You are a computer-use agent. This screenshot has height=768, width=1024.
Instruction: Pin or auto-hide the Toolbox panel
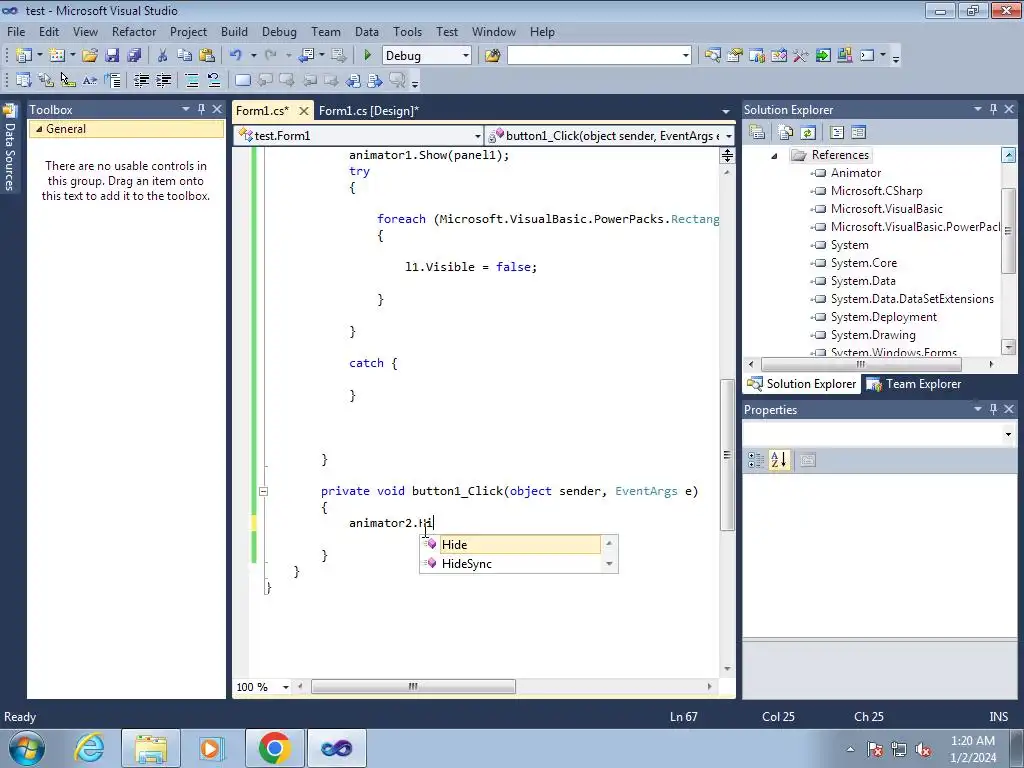[201, 109]
